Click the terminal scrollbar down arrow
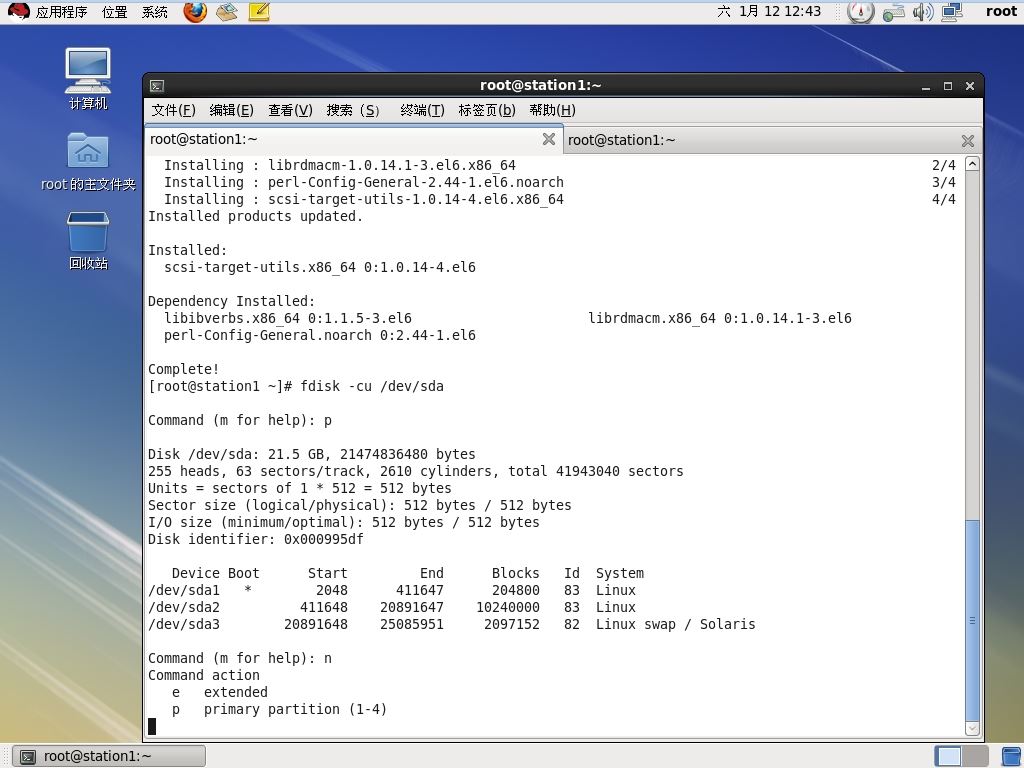The height and width of the screenshot is (768, 1024). click(x=972, y=728)
